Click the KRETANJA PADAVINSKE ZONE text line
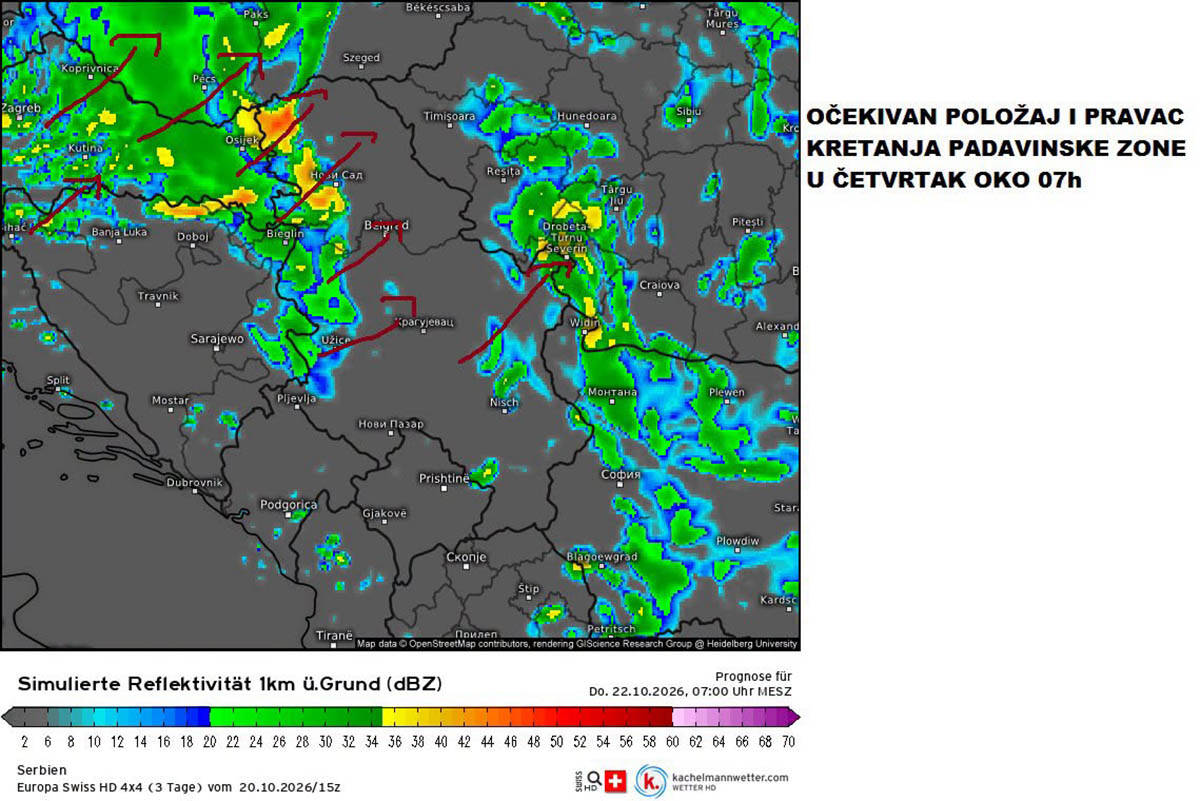The image size is (1200, 801). click(x=996, y=149)
